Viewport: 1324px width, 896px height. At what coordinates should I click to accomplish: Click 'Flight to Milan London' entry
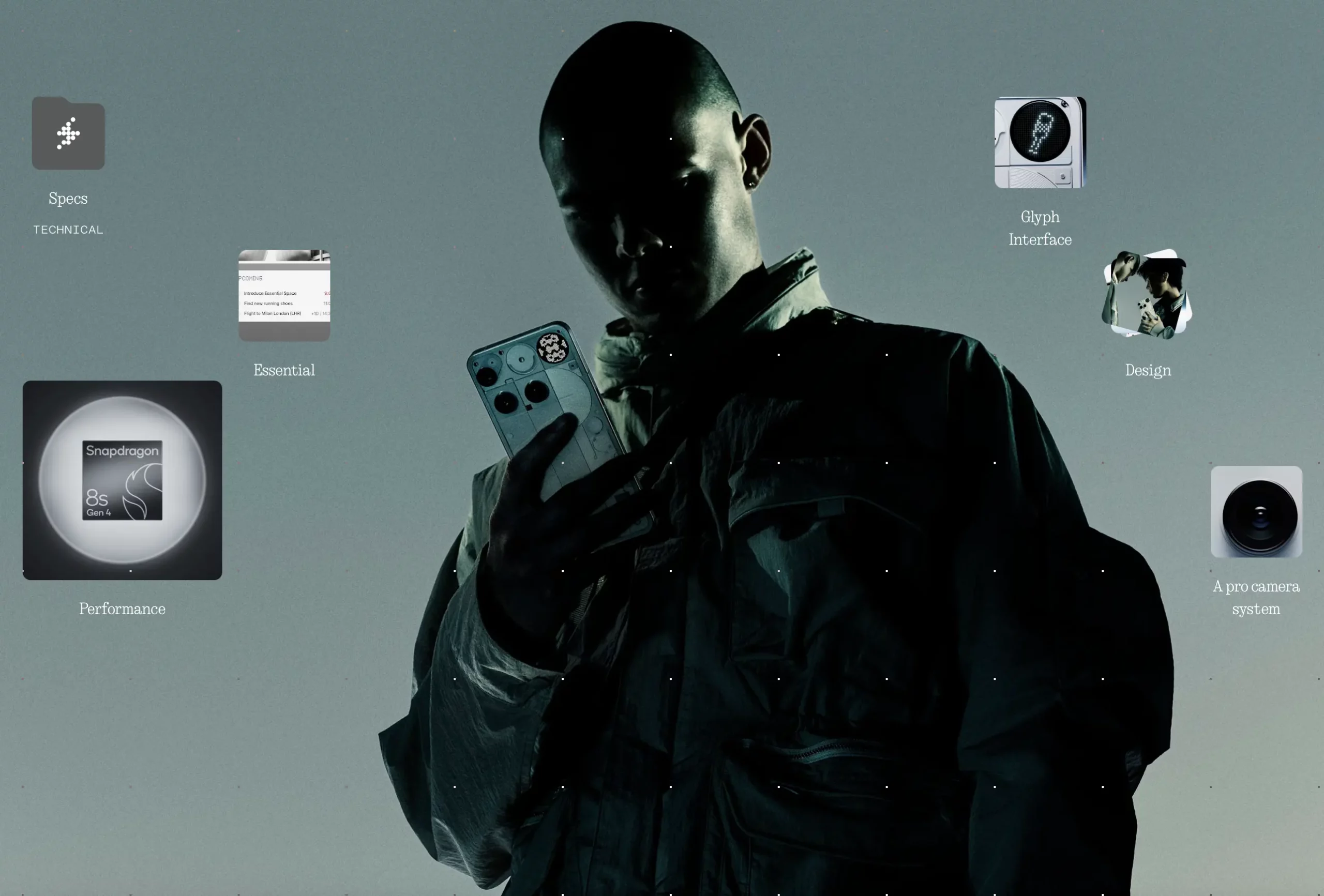(273, 313)
